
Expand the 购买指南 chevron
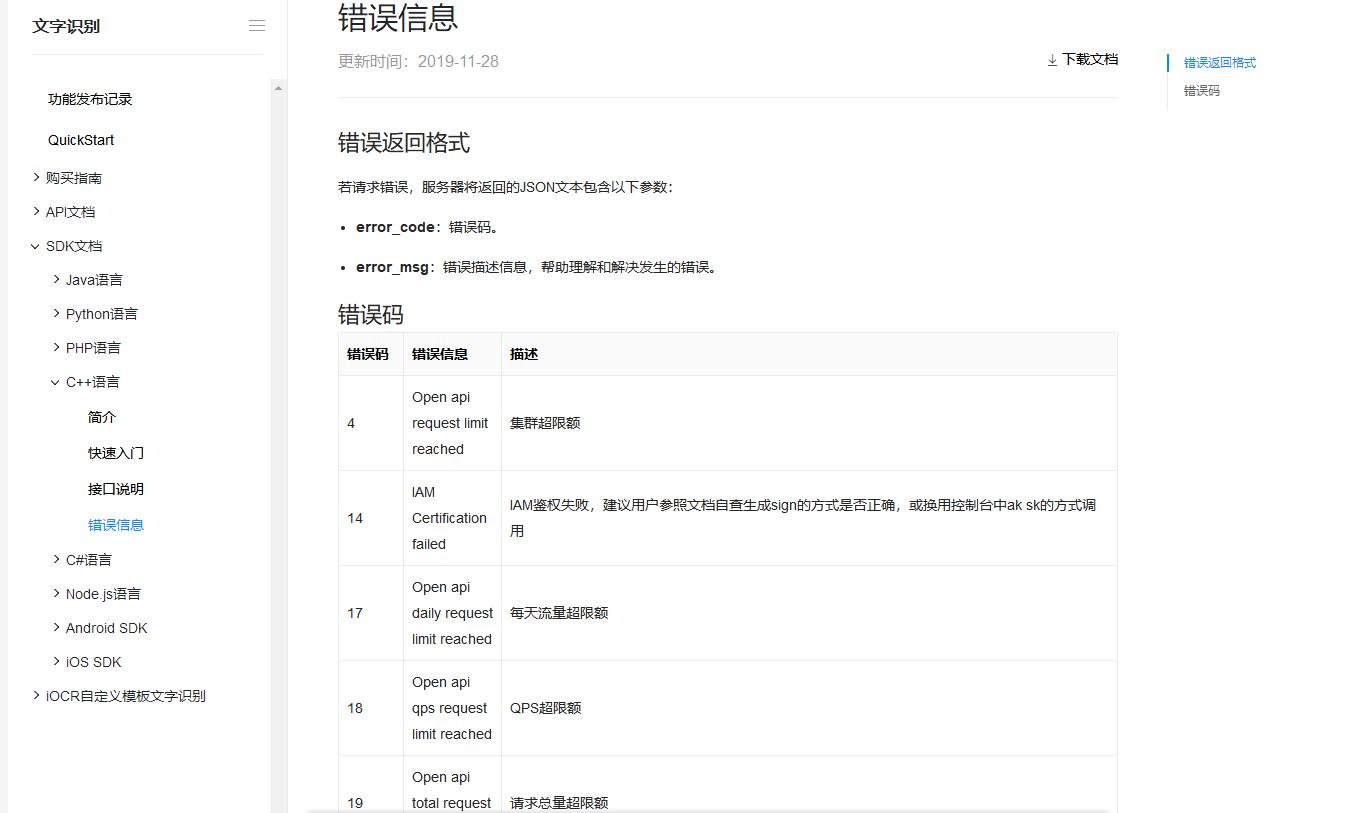pos(36,178)
